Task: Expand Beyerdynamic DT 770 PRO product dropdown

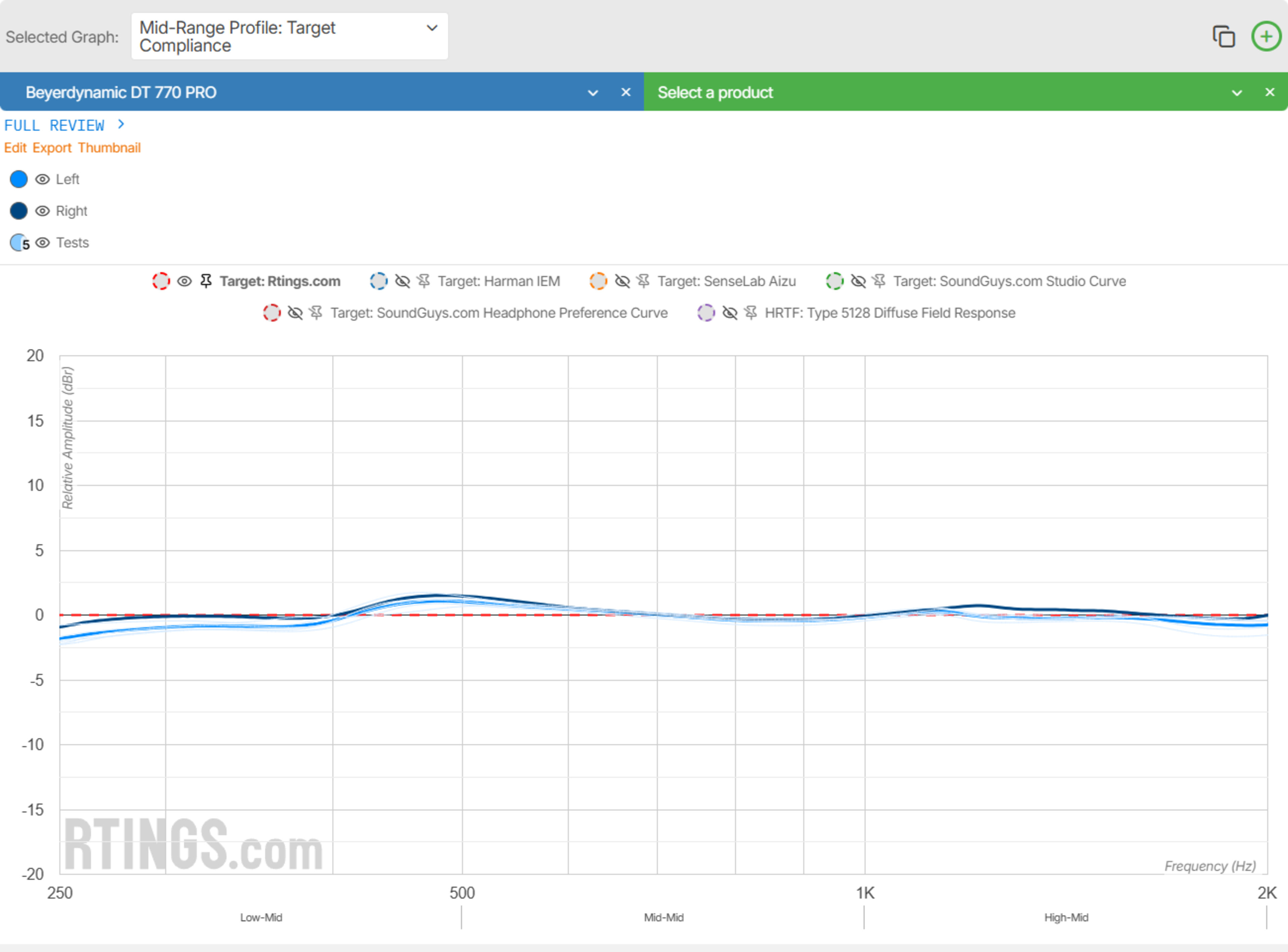Action: (593, 93)
